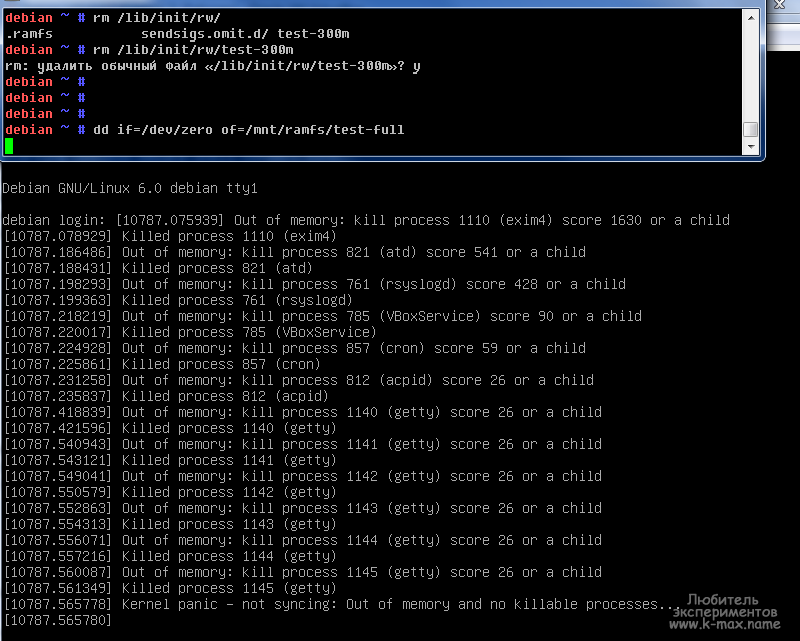800x641 pixels.
Task: Click the last timestamp '[10787.565780]'
Action: pyautogui.click(x=58, y=621)
